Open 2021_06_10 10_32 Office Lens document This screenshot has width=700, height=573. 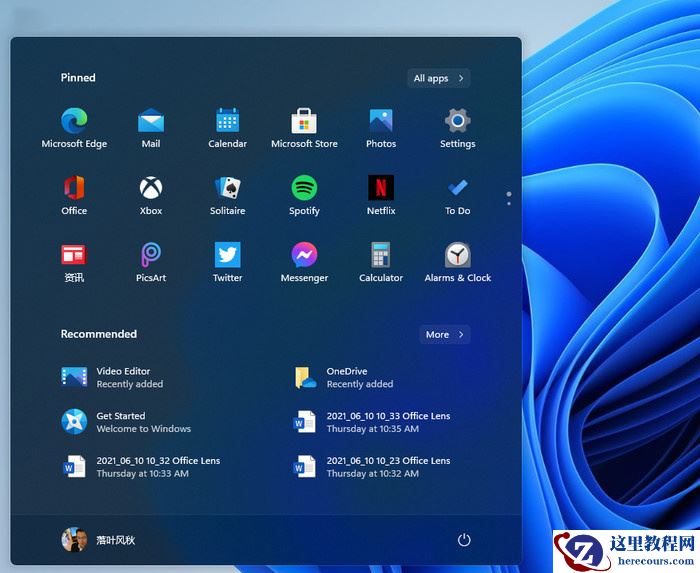[x=141, y=466]
